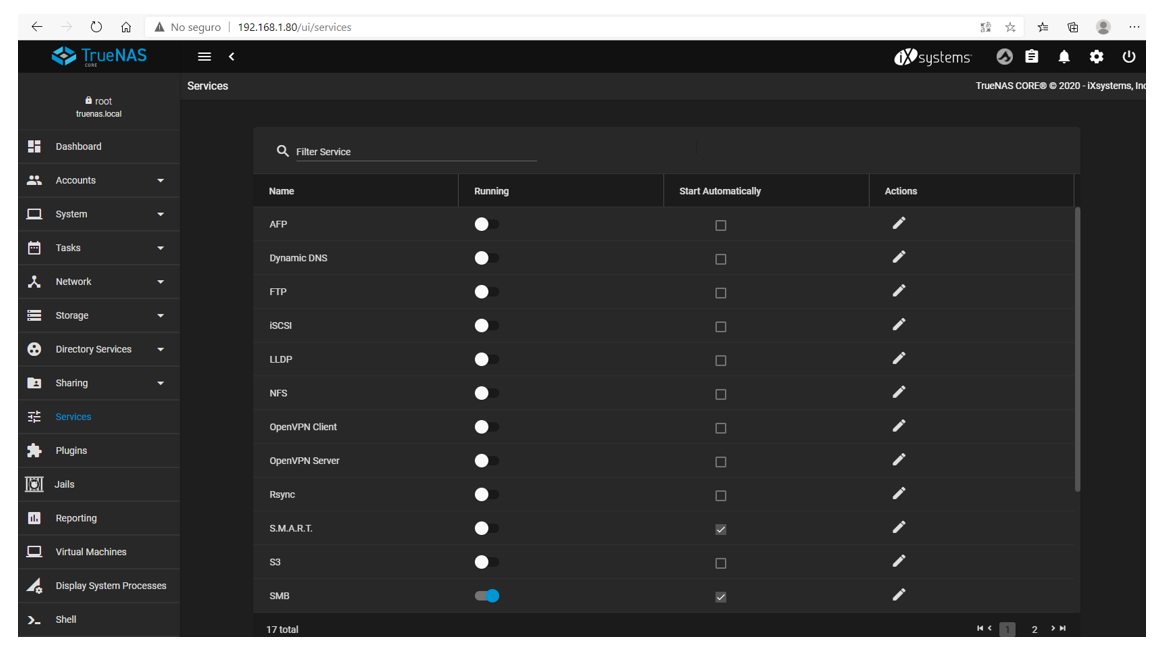Edit the SMB service settings
Screen dimensions: 1162x650
[x=898, y=594]
